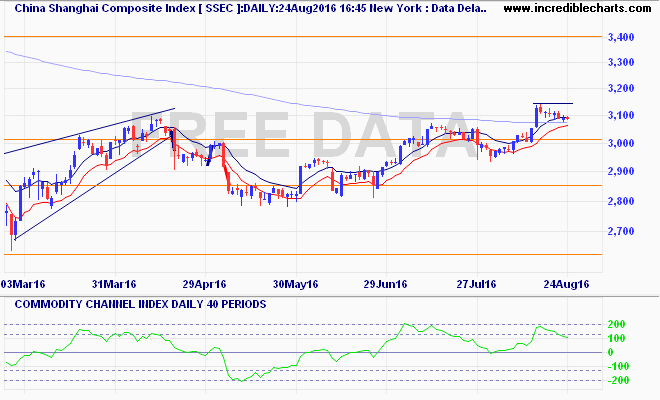Click the 3,300 price axis label
Image resolution: width=660 pixels, height=400 pixels.
(x=621, y=63)
